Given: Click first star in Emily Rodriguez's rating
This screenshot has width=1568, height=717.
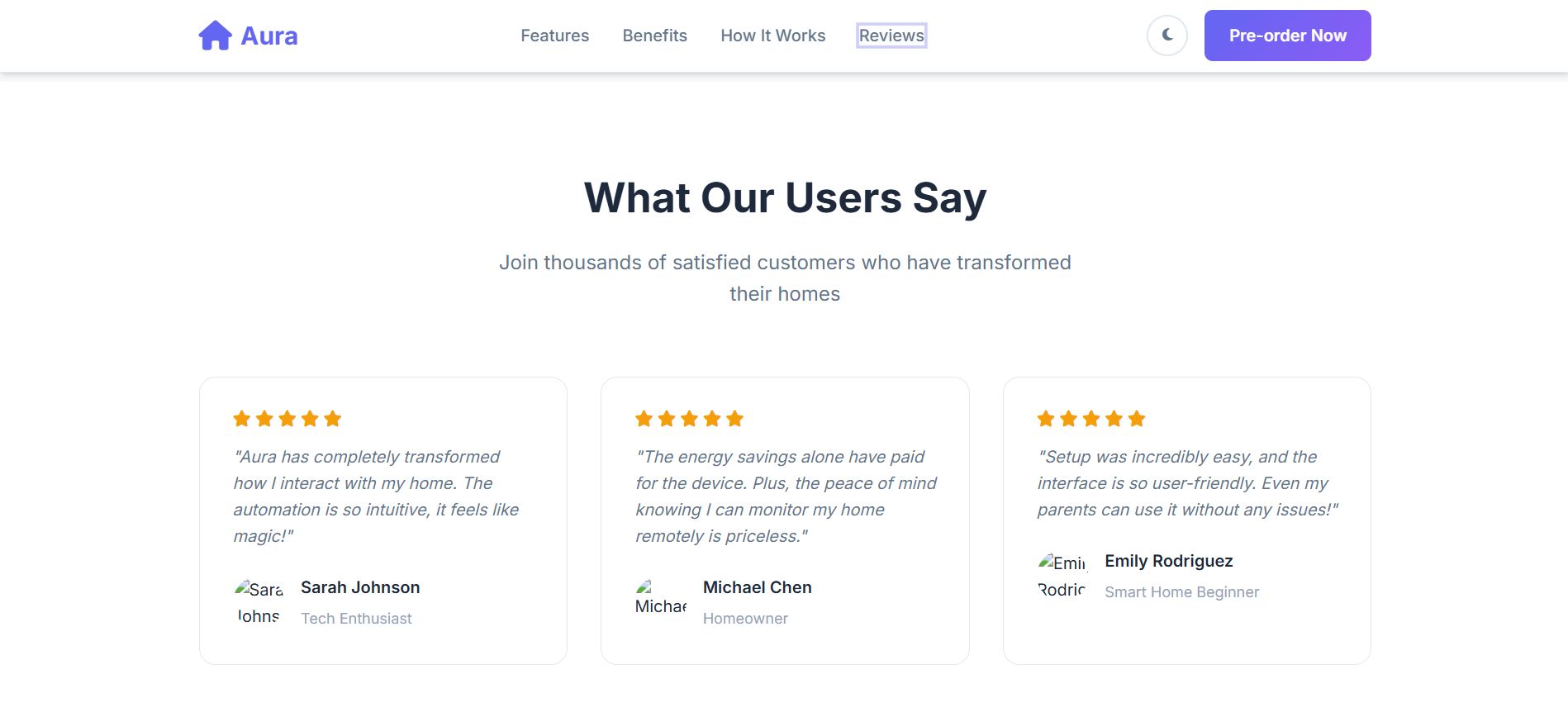Looking at the screenshot, I should 1046,419.
